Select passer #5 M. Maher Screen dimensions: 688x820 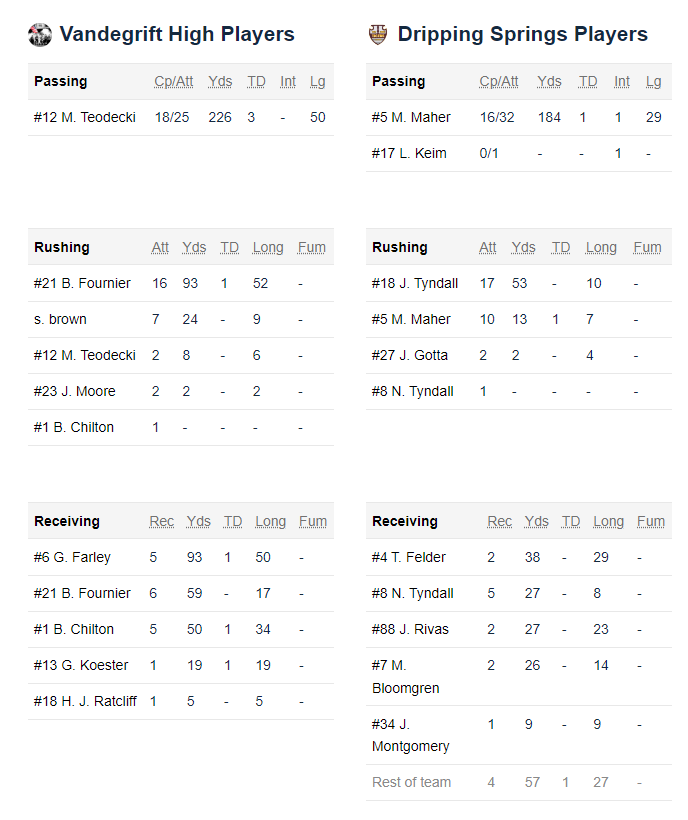[411, 117]
